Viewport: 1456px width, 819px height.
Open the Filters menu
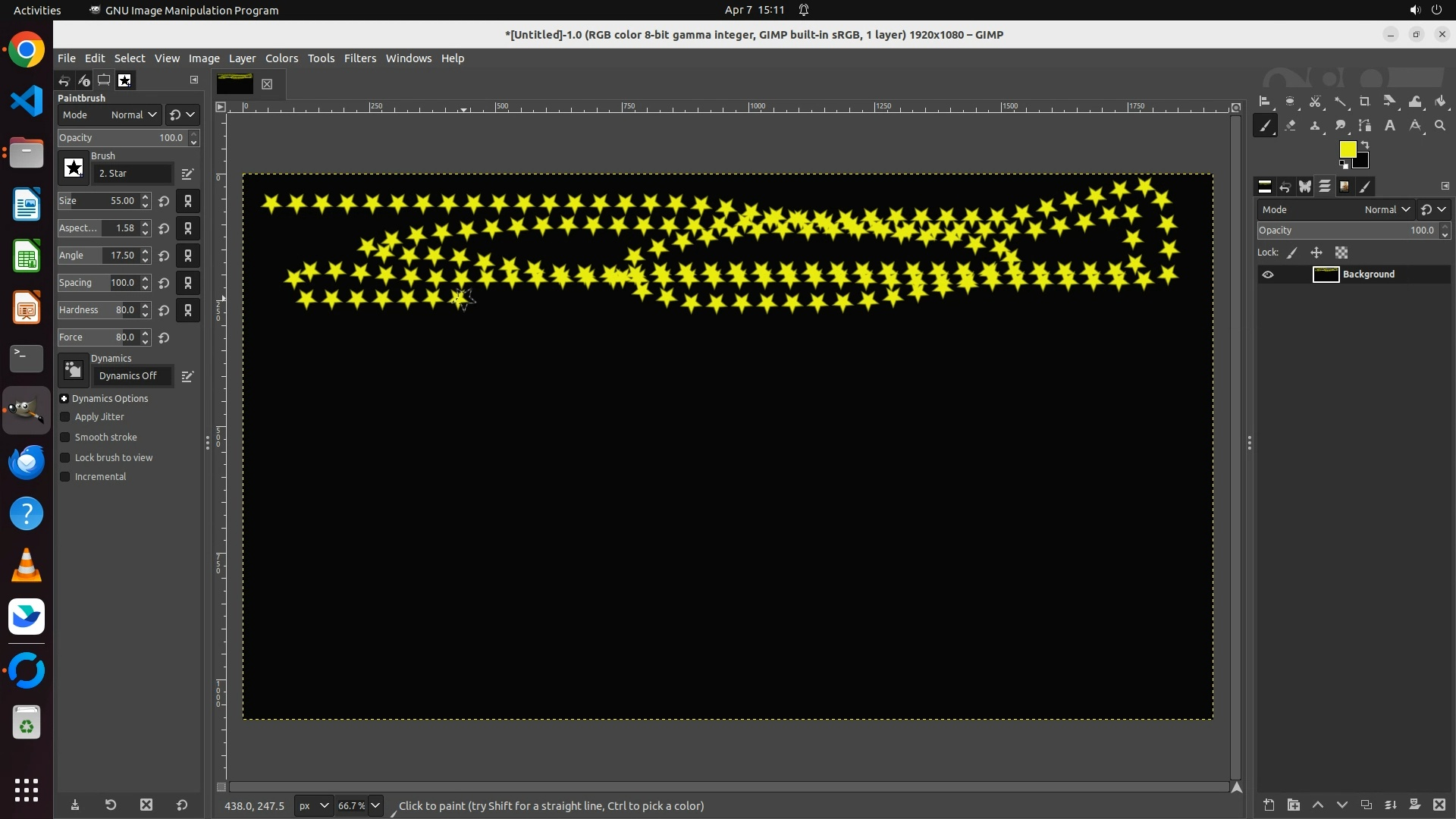(x=359, y=58)
